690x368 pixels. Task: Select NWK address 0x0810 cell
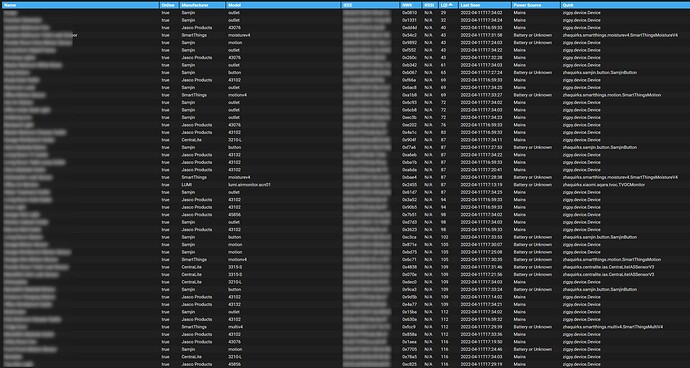coord(409,13)
